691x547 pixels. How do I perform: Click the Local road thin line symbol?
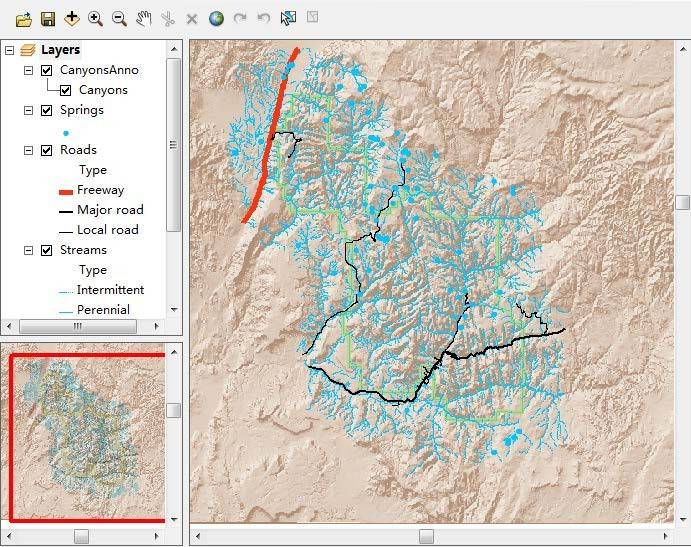[x=66, y=232]
